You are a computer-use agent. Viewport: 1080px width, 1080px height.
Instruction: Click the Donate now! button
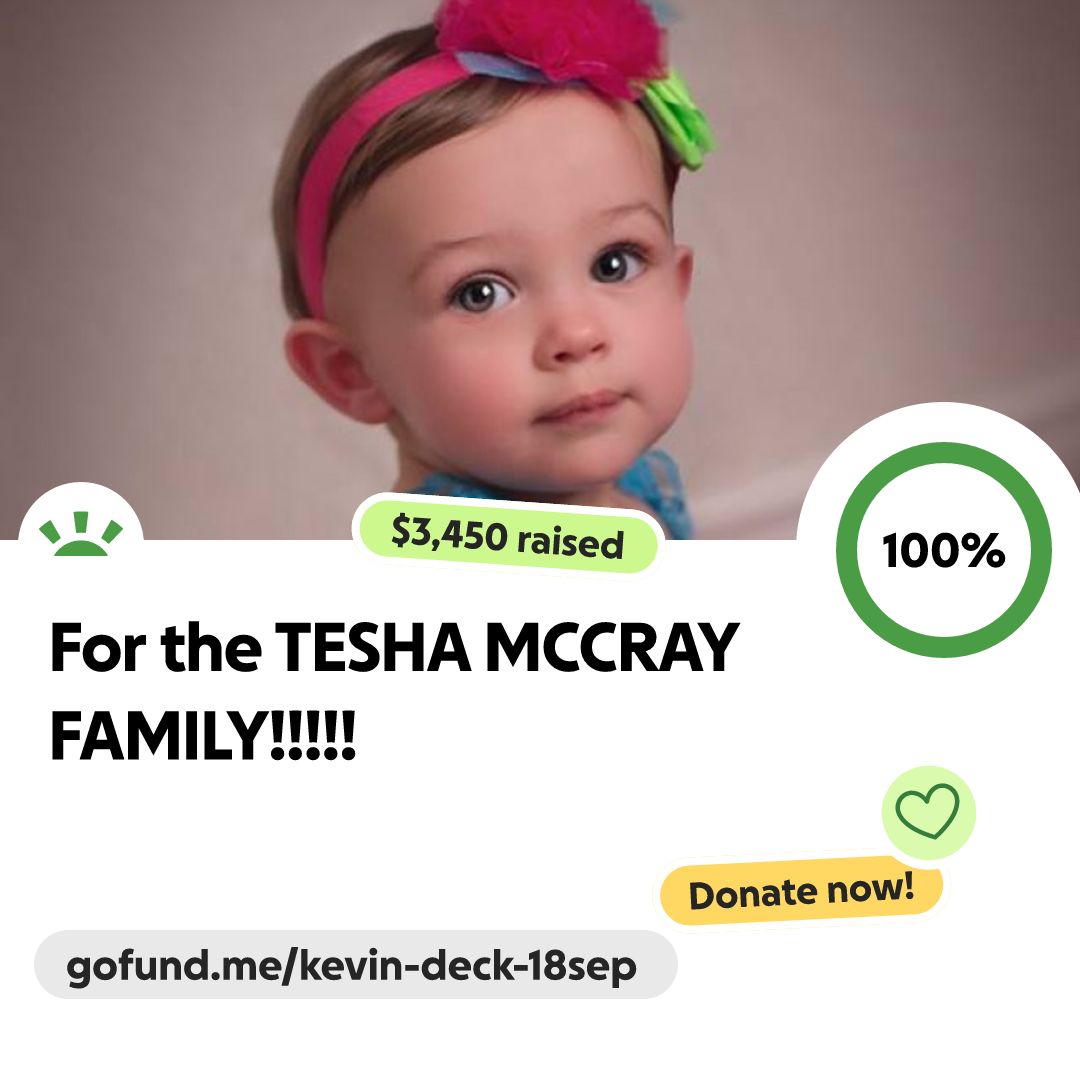(801, 891)
